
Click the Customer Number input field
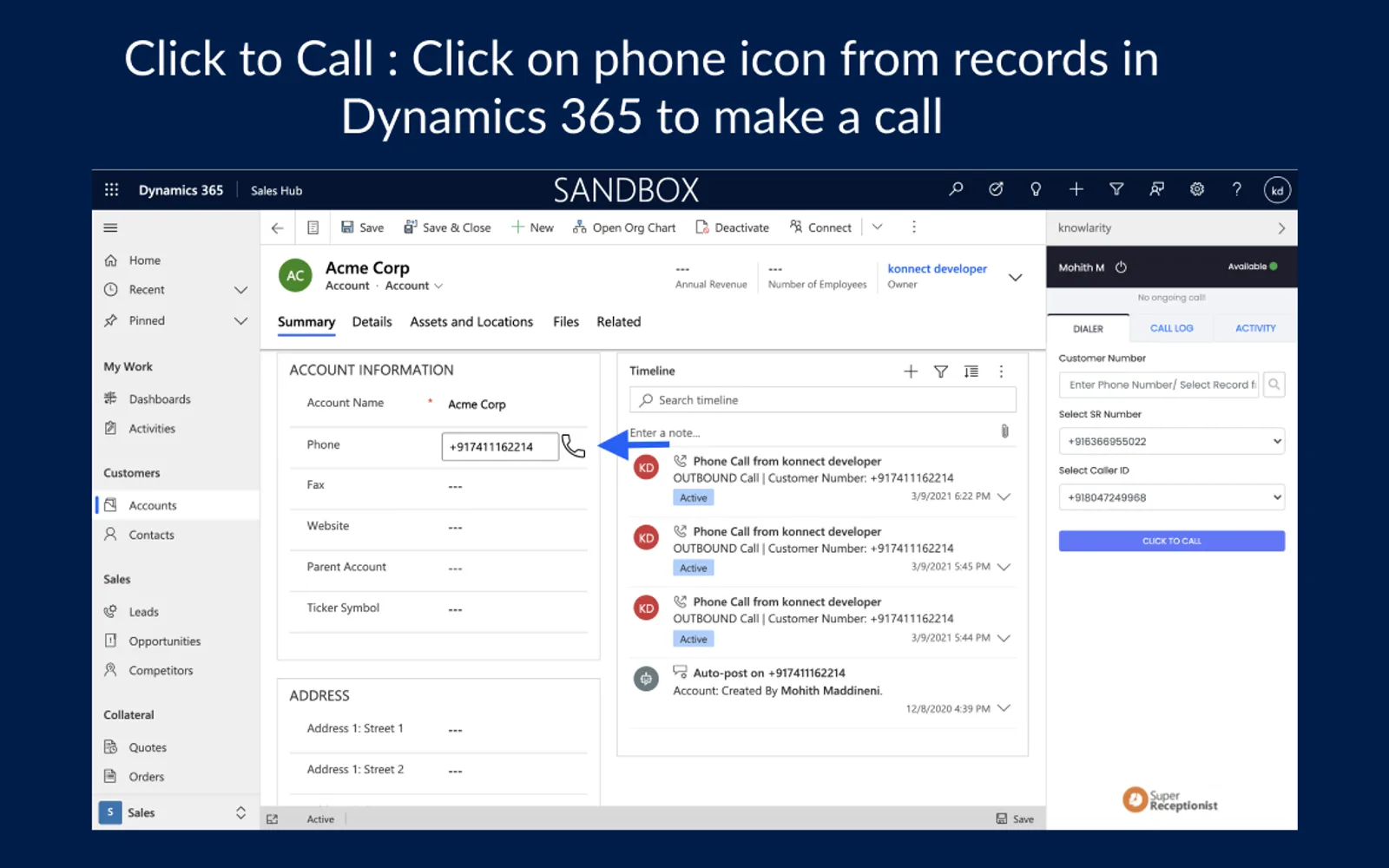pyautogui.click(x=1159, y=385)
